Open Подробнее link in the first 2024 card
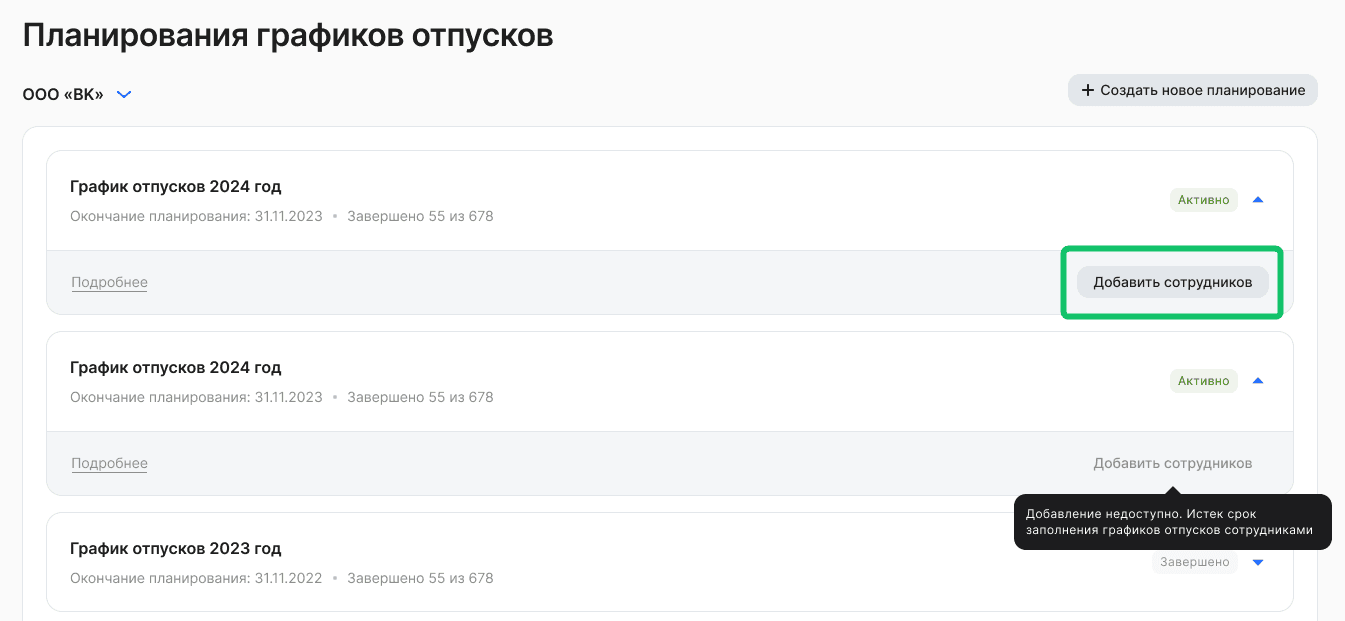 click(109, 282)
